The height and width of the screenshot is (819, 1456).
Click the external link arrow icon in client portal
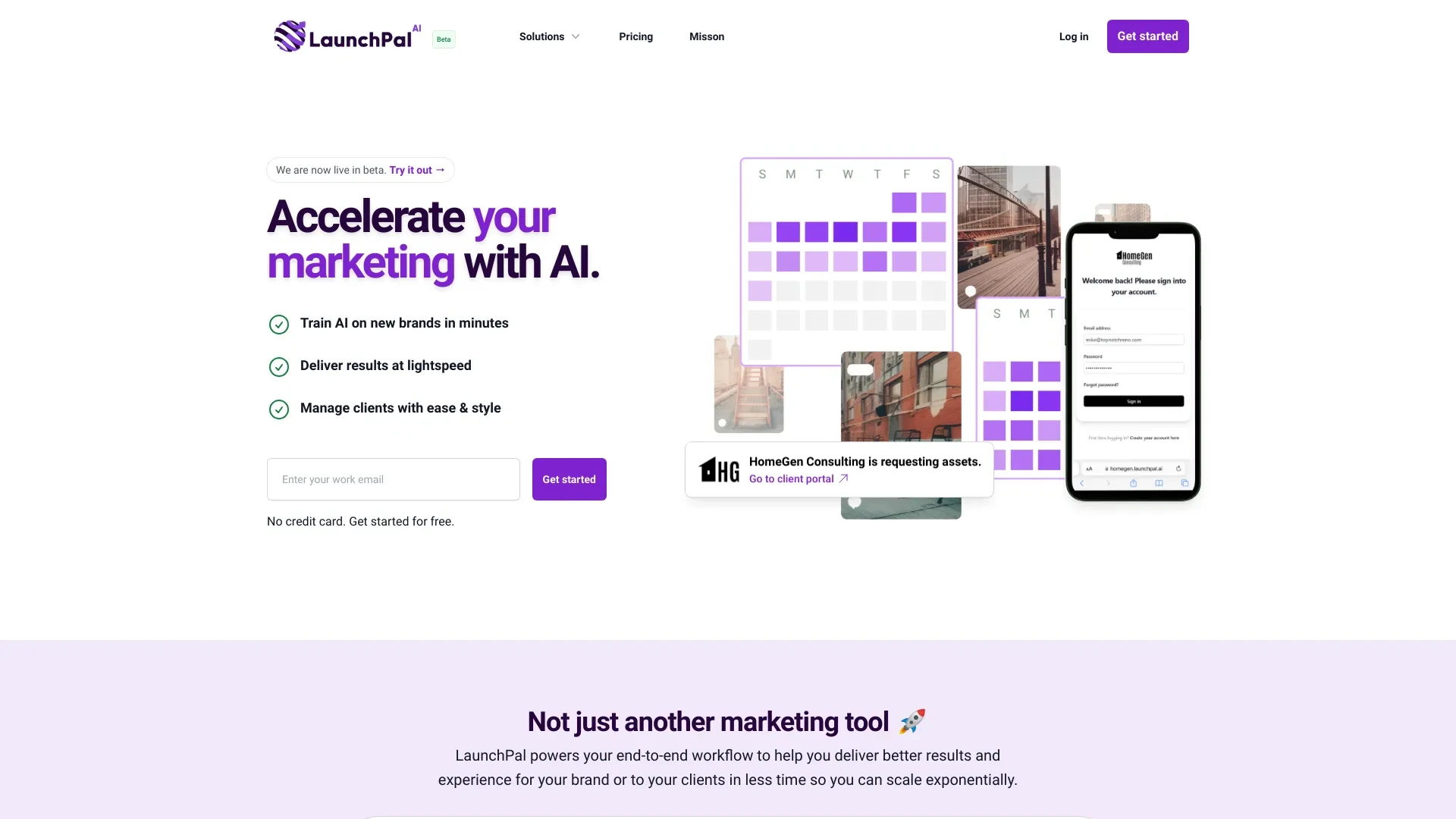coord(843,478)
